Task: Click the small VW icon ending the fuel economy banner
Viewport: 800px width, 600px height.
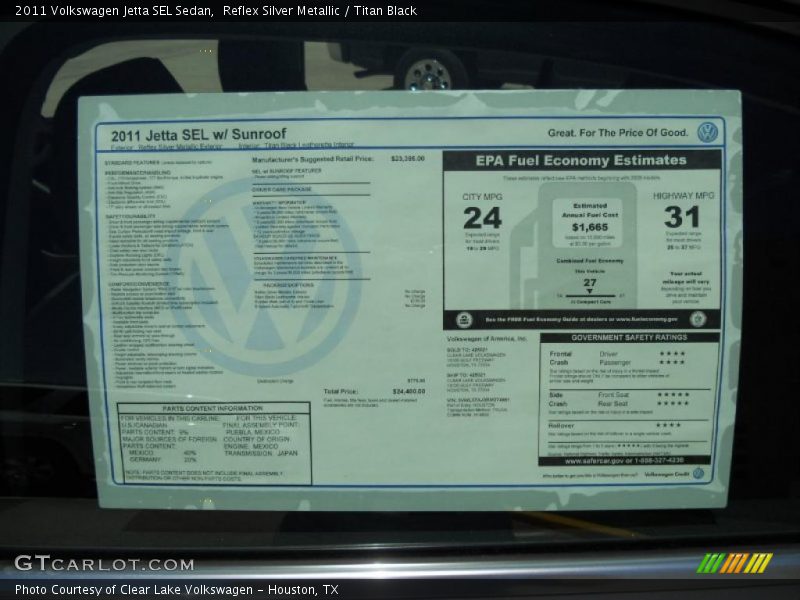Action: (x=698, y=318)
